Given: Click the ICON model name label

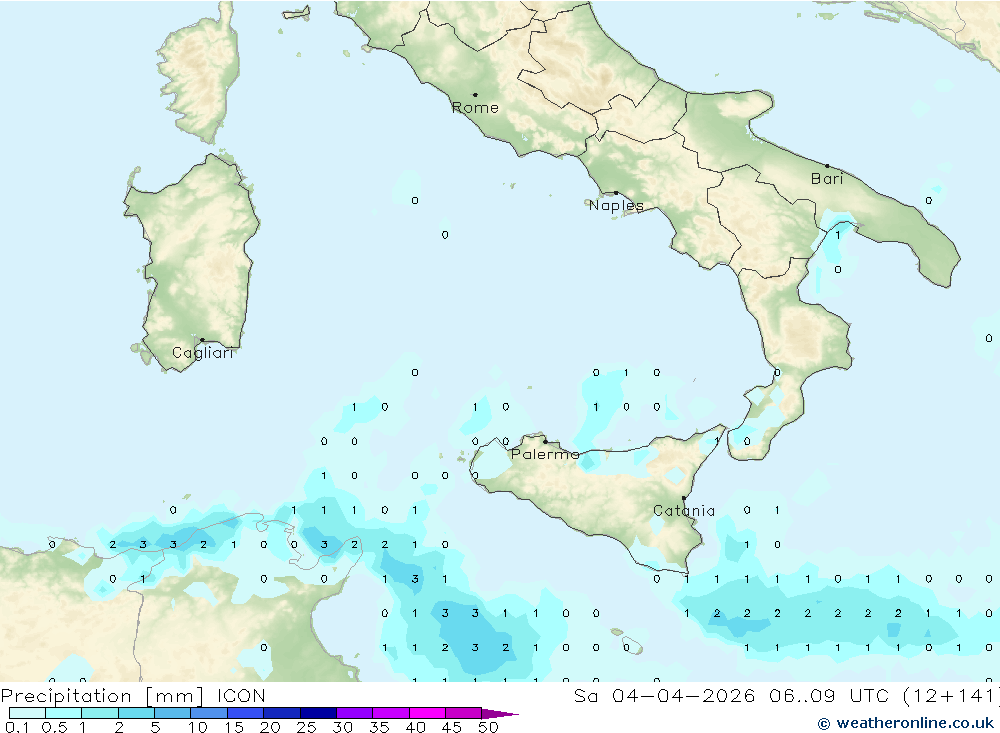Looking at the screenshot, I should pos(241,696).
